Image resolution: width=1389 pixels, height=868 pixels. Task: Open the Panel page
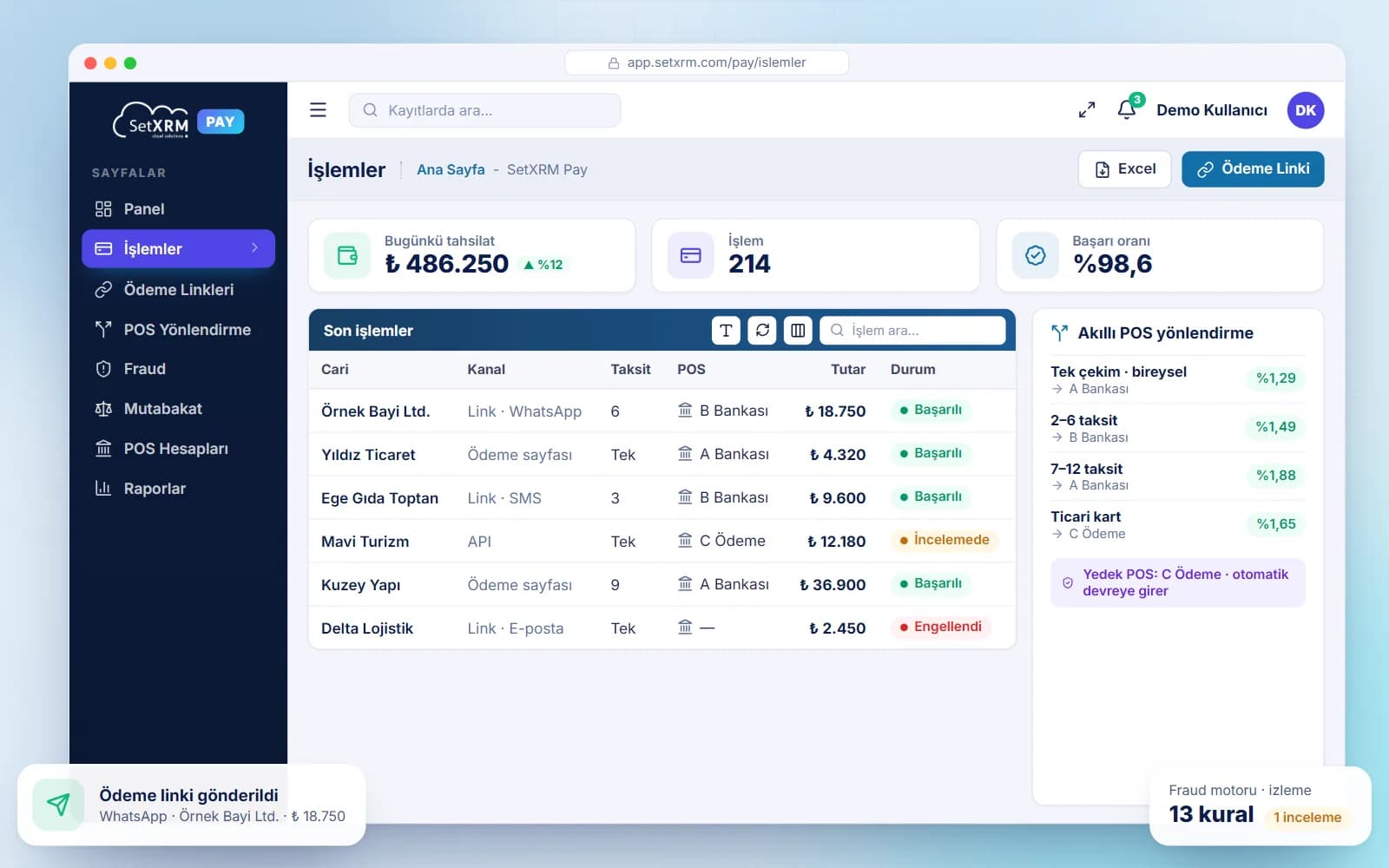[x=178, y=209]
